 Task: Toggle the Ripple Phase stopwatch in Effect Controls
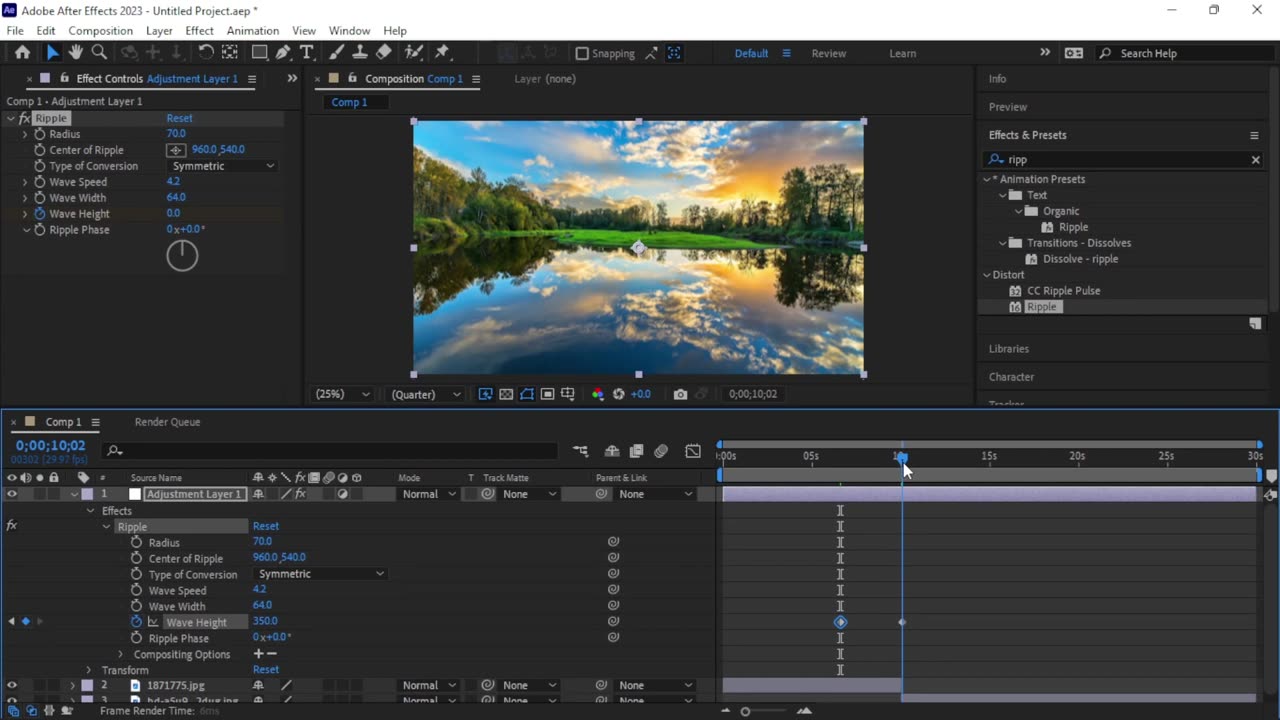[x=40, y=230]
